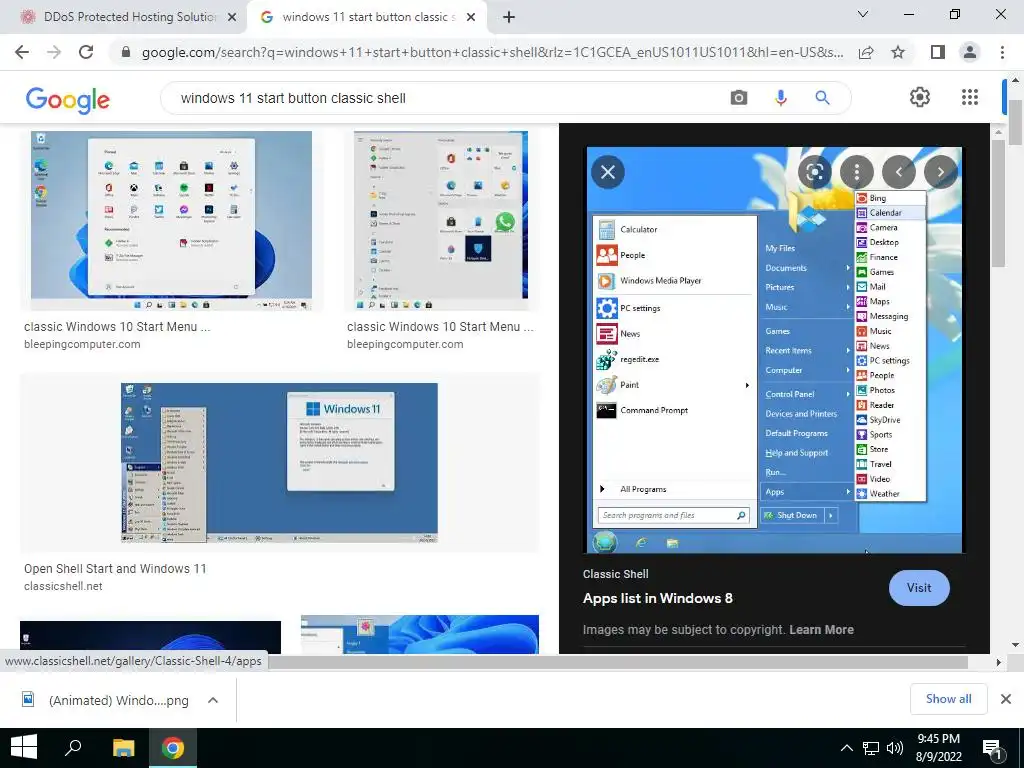
Task: Close the DDoS Protected Hosting tab
Action: (x=232, y=18)
